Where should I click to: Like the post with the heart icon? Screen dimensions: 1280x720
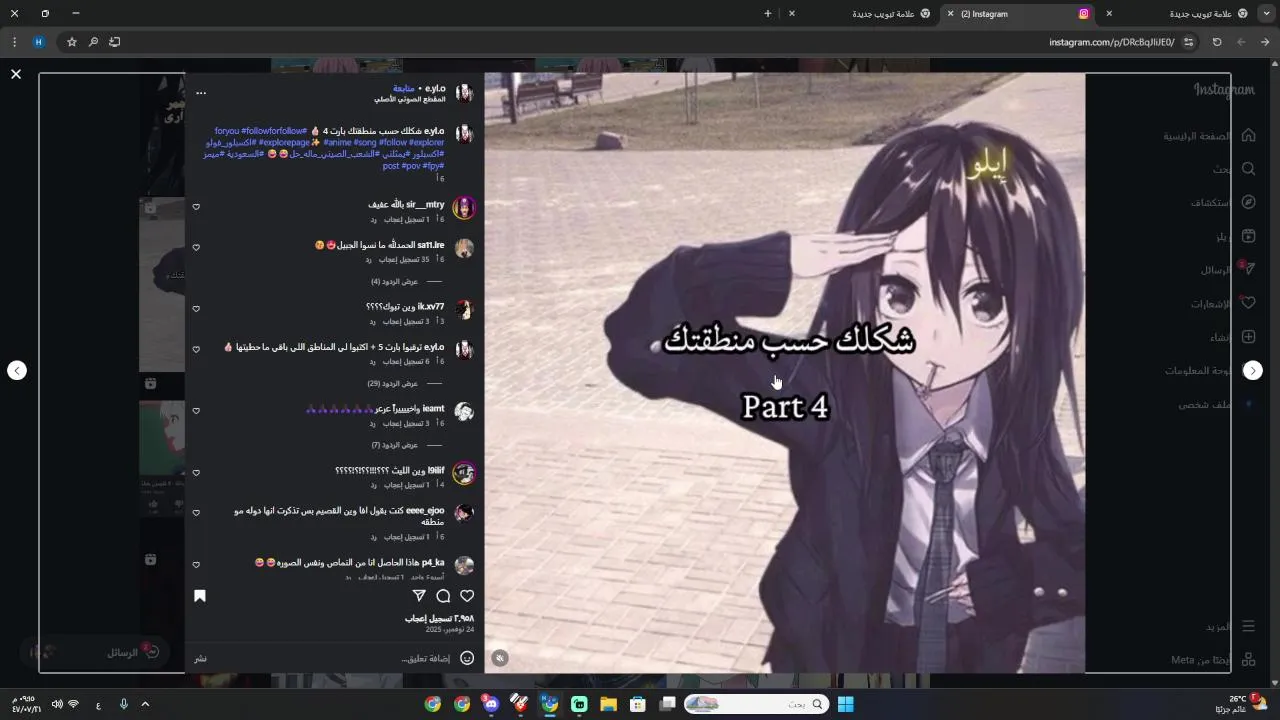(x=467, y=596)
